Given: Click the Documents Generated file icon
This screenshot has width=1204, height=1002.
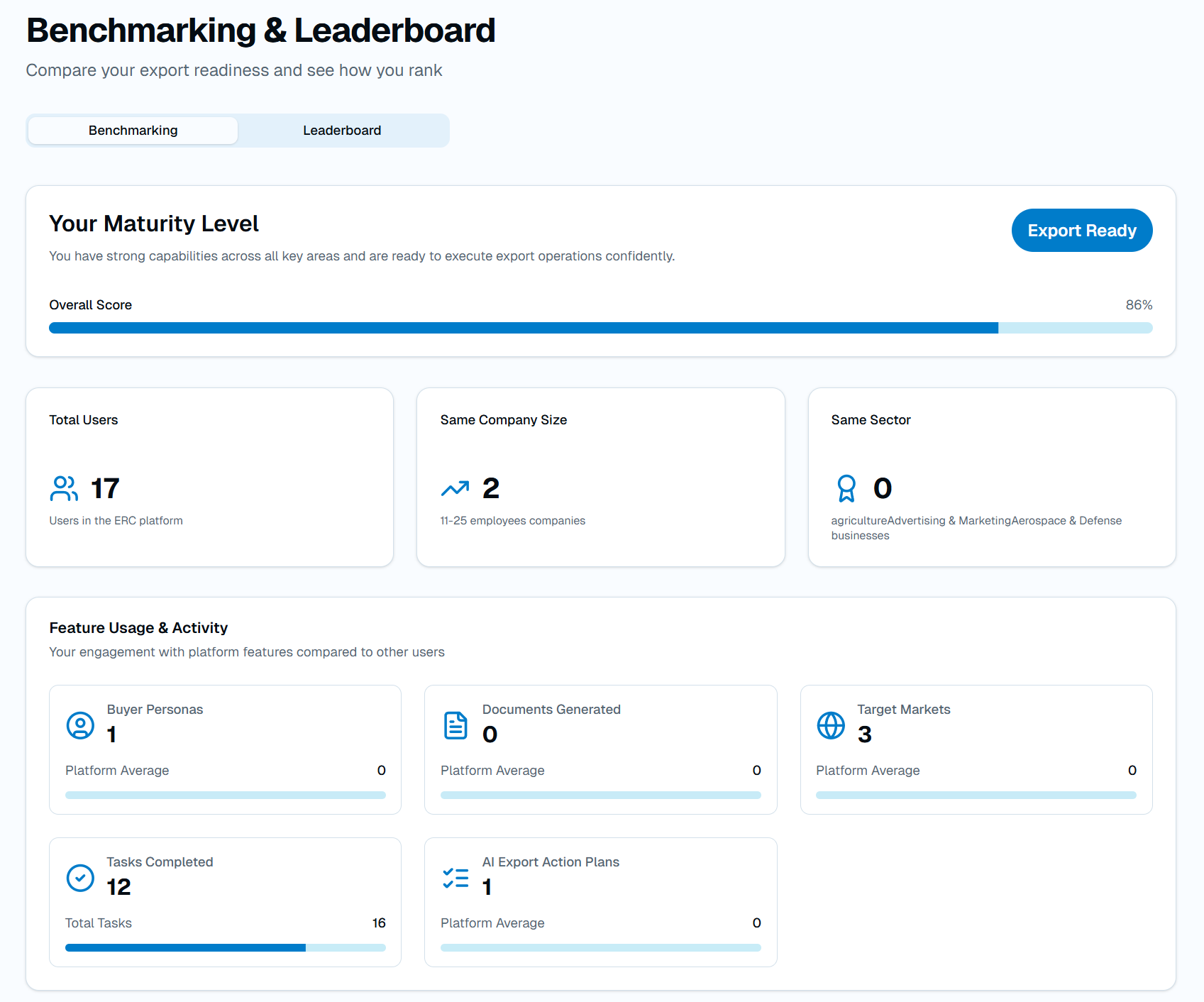Looking at the screenshot, I should 455,725.
